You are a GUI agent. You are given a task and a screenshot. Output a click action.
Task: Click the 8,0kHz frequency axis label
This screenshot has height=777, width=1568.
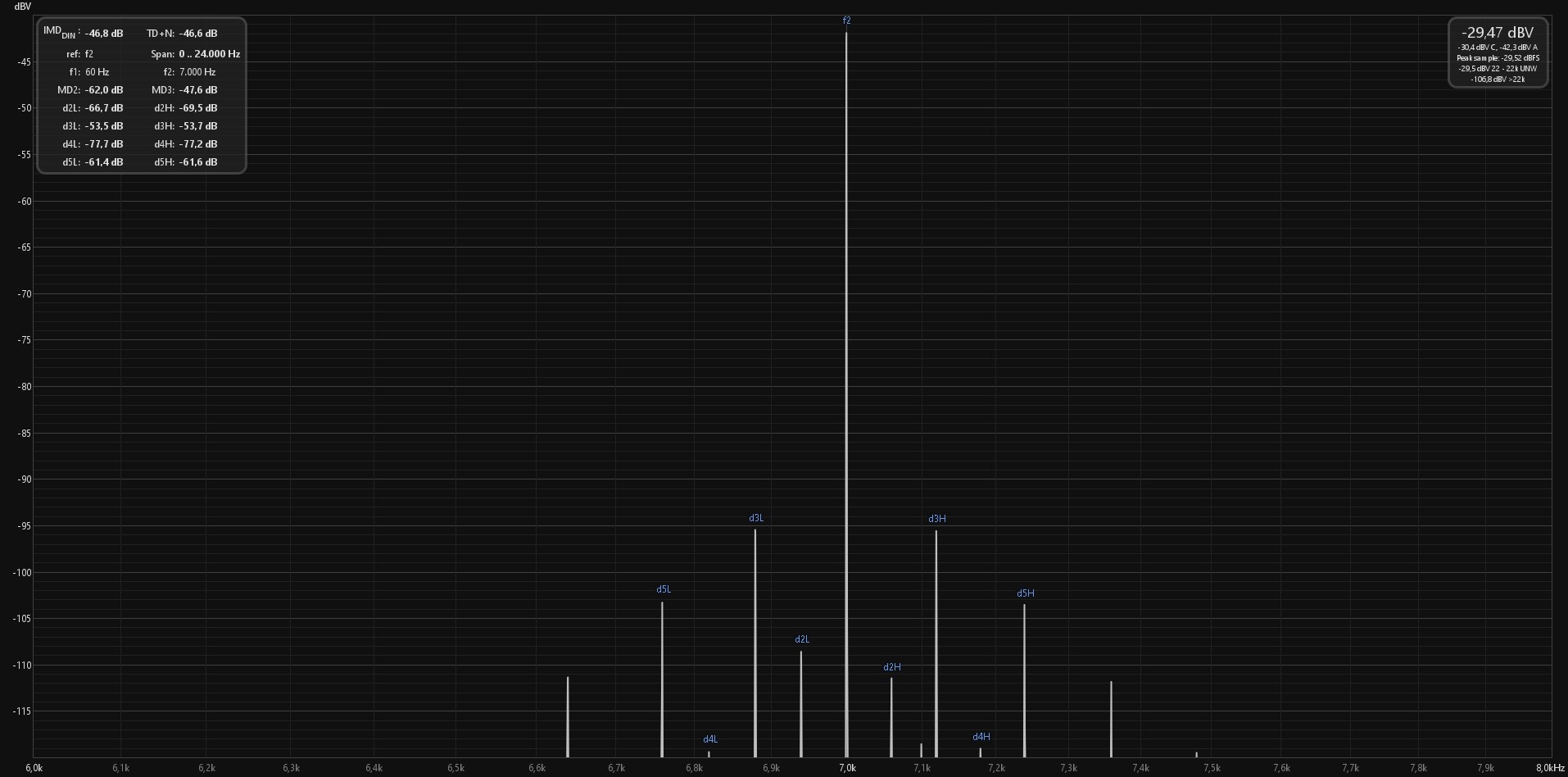point(1550,768)
